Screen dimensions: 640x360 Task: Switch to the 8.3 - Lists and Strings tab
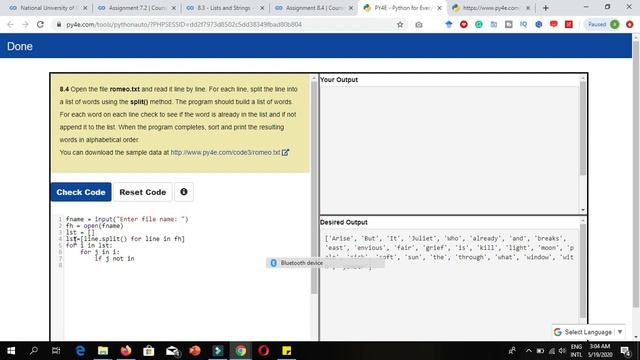point(224,8)
